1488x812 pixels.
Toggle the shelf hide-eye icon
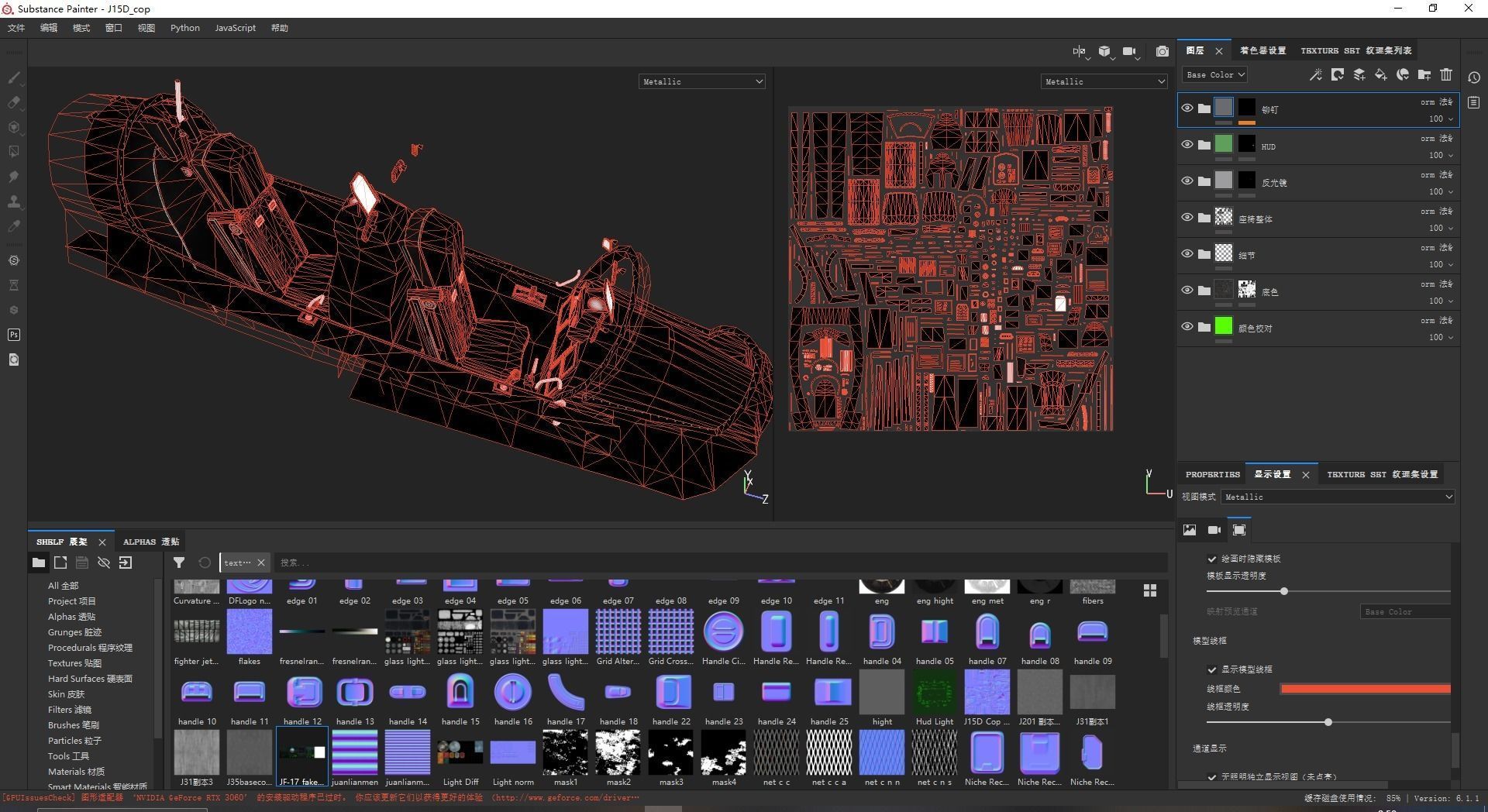[104, 563]
